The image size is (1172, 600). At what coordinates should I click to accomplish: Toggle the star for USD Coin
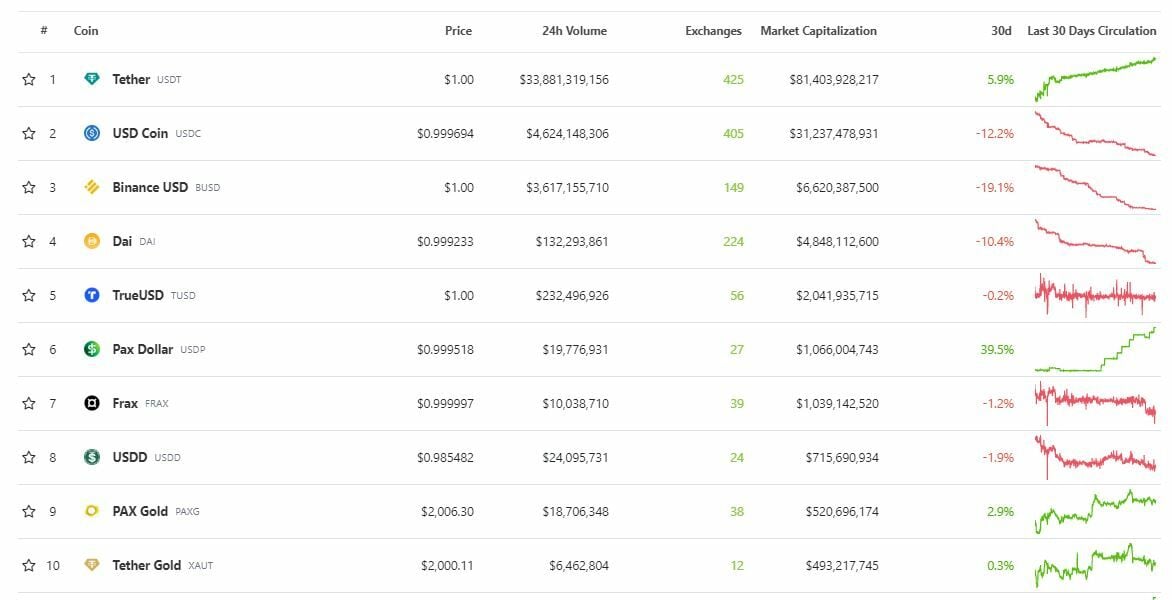pyautogui.click(x=29, y=133)
